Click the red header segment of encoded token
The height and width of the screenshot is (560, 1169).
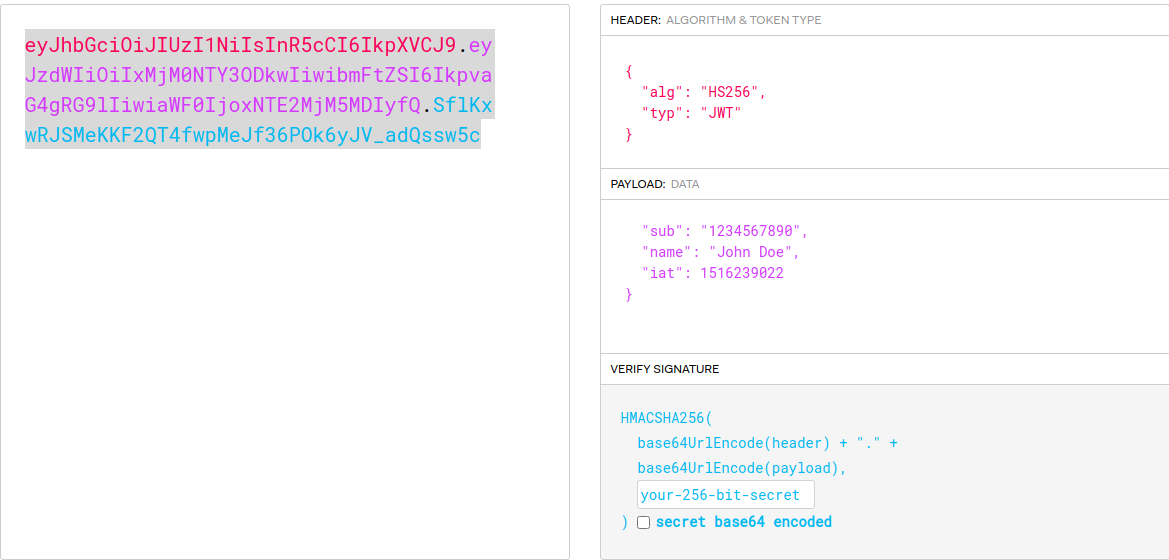(240, 45)
